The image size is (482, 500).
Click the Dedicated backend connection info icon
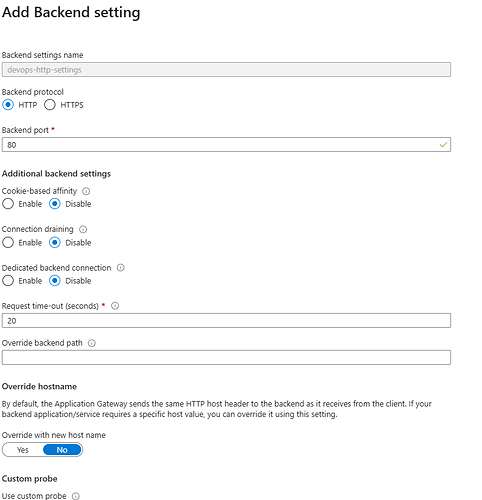pos(121,268)
